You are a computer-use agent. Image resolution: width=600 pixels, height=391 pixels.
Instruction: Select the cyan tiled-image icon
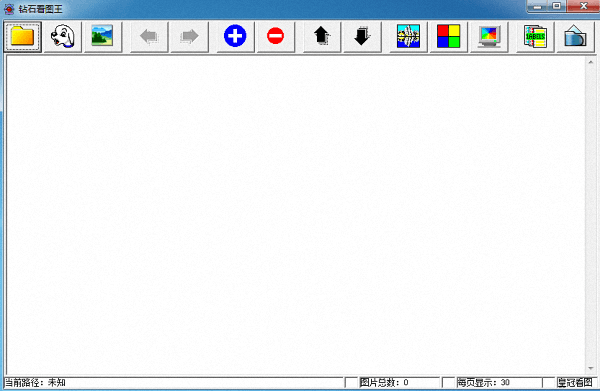pos(408,37)
